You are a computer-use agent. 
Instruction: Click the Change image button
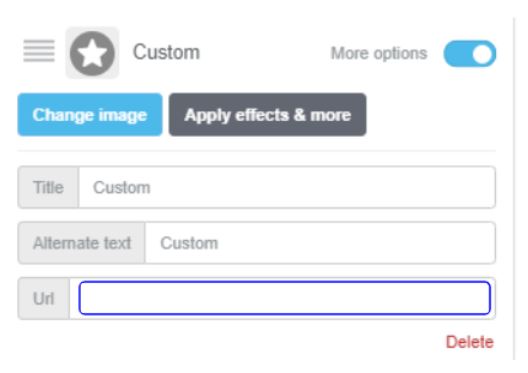click(x=90, y=115)
